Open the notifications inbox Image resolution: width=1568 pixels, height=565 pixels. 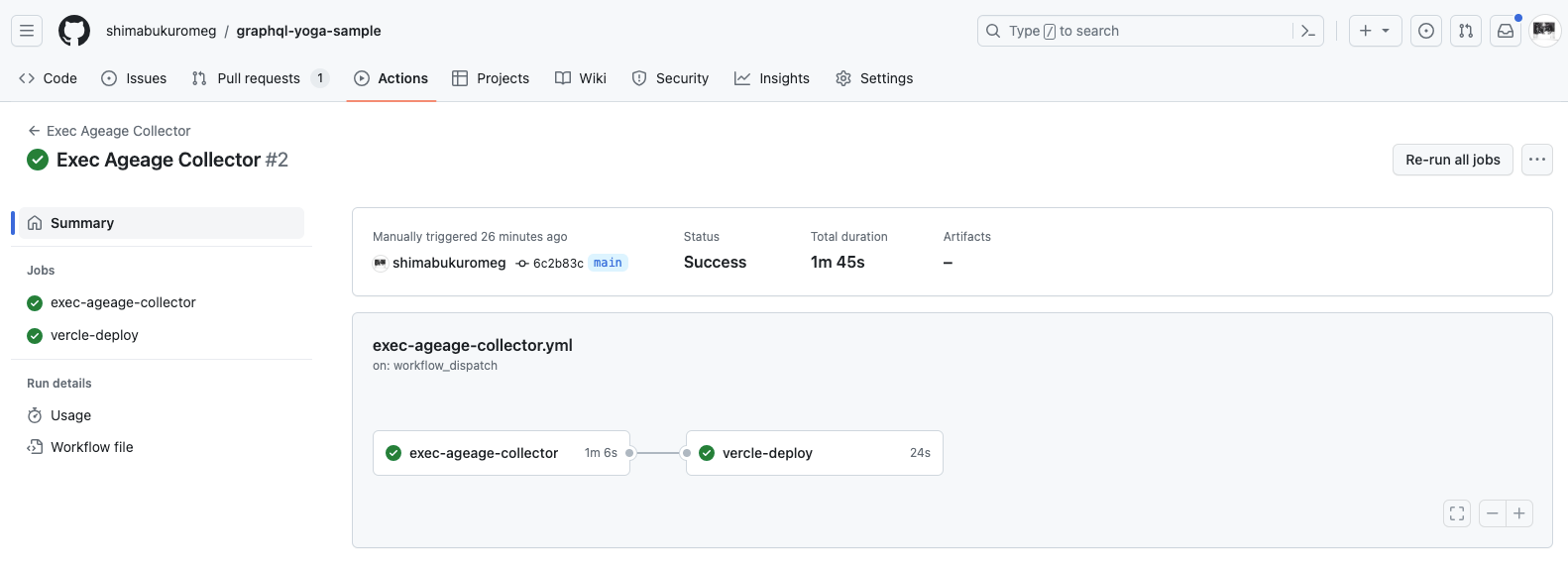click(1506, 31)
